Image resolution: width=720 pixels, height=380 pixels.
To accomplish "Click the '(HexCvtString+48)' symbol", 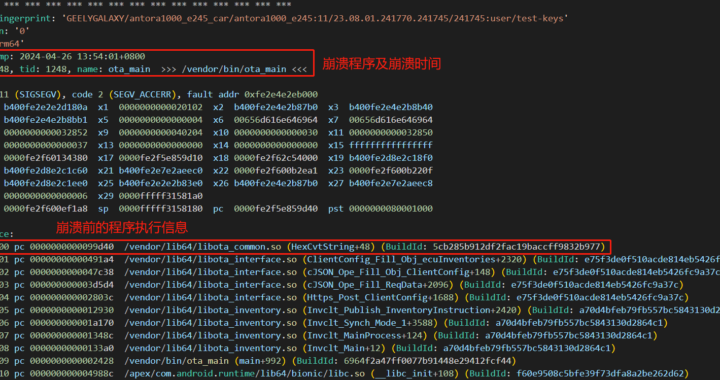I will (x=331, y=247).
